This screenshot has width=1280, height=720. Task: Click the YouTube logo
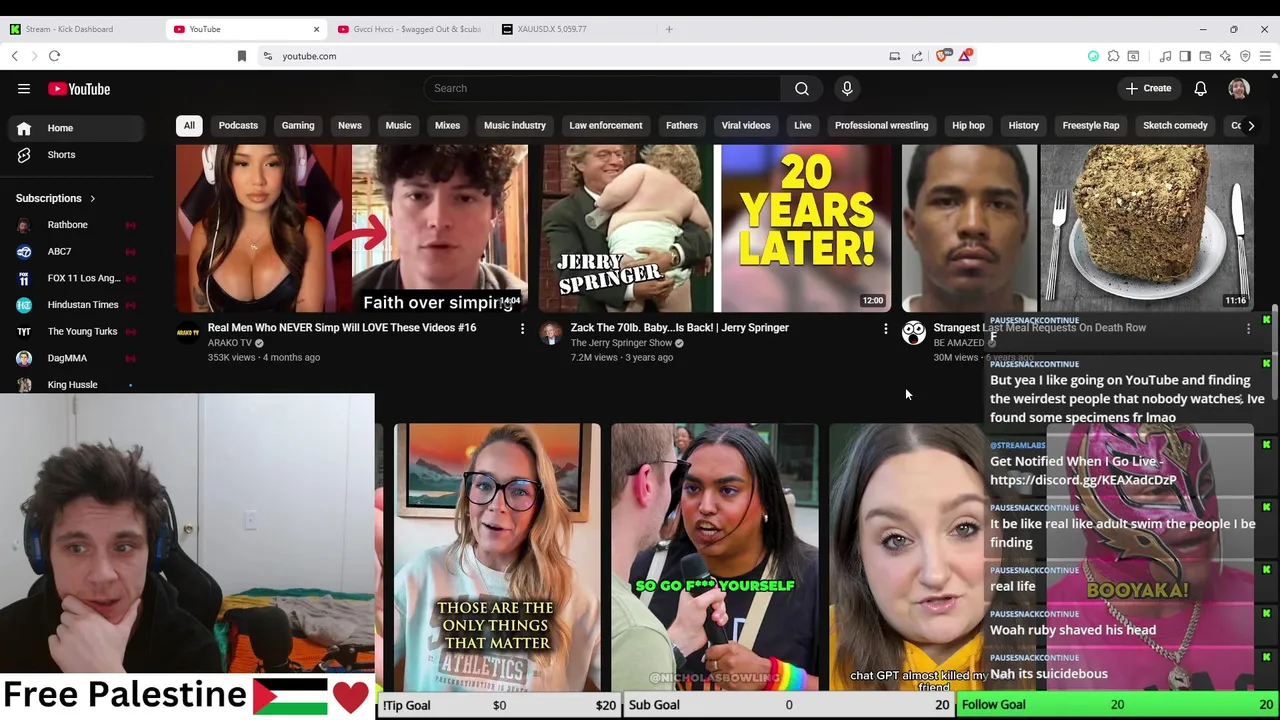point(79,89)
